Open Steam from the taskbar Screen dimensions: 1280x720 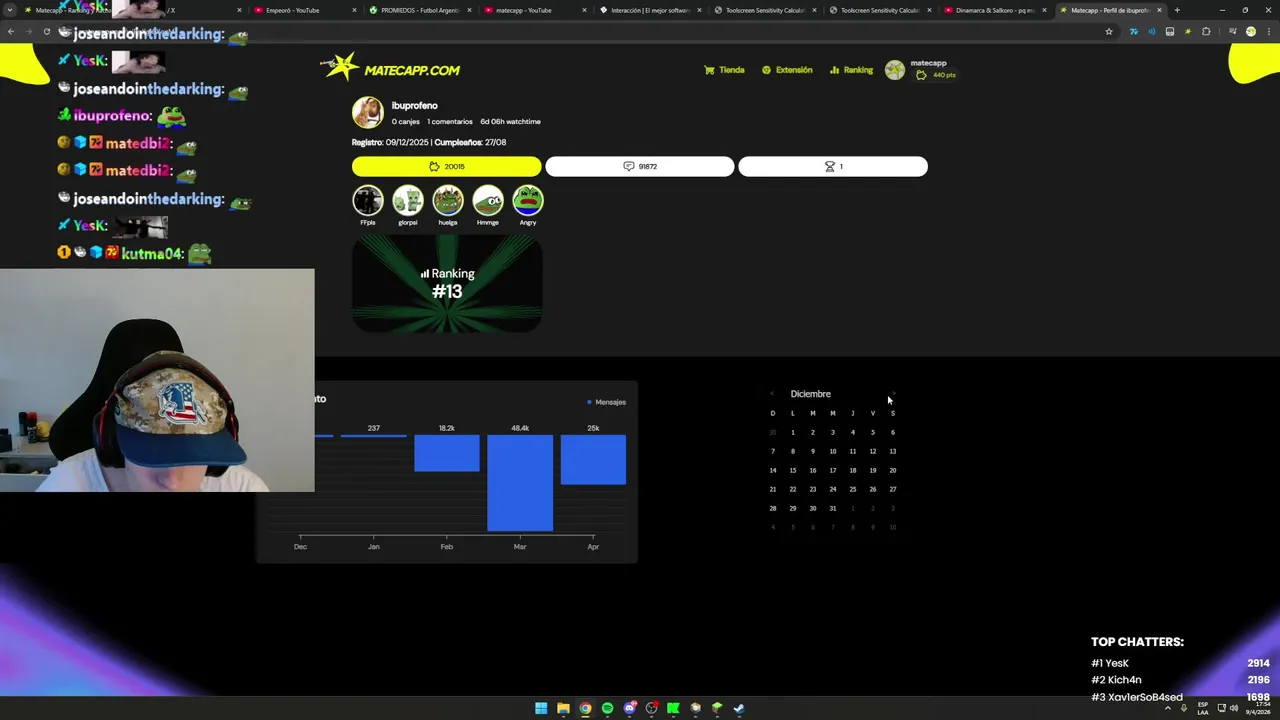coord(739,708)
